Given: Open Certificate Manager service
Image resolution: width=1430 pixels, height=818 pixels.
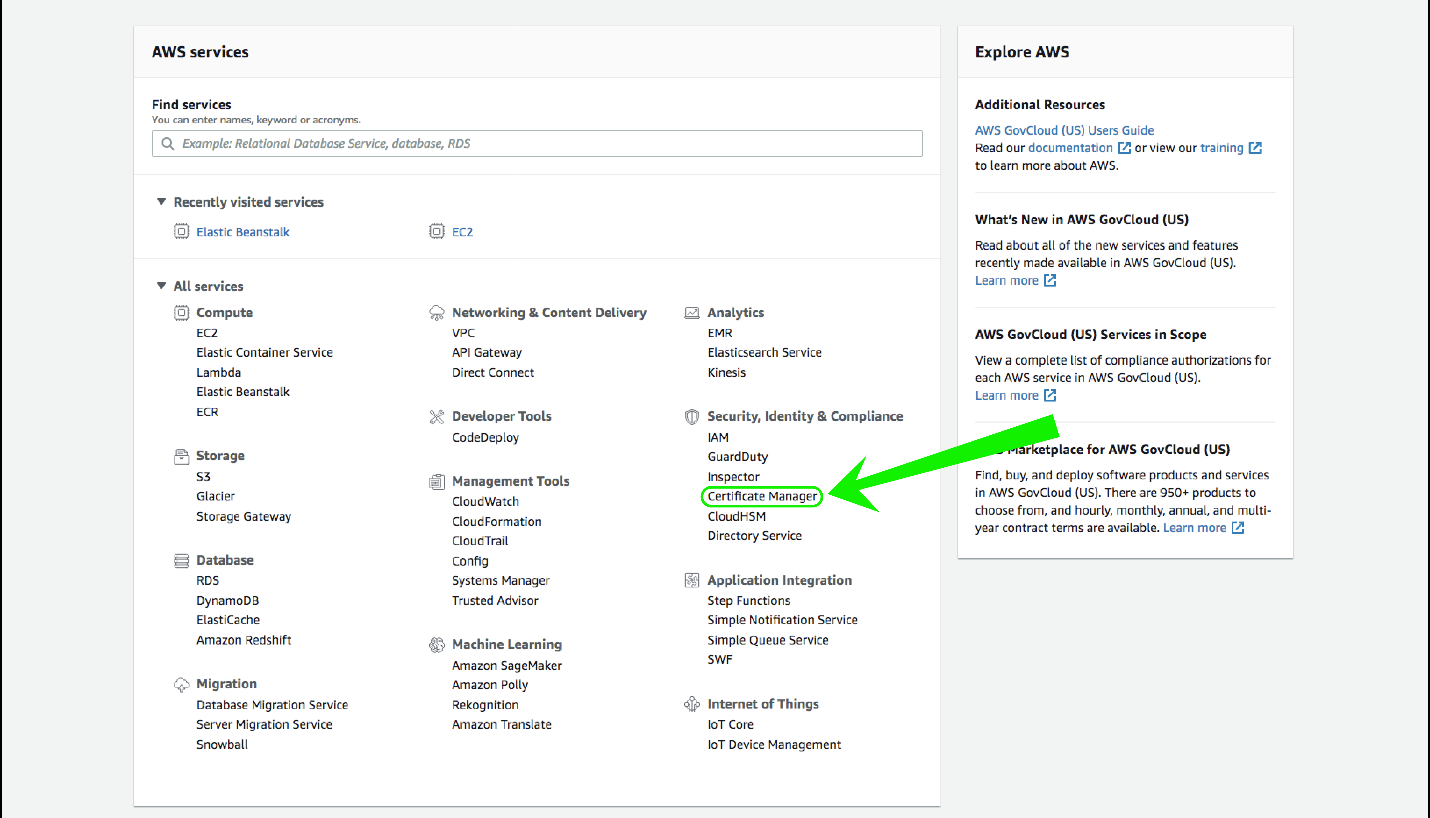Looking at the screenshot, I should [763, 497].
